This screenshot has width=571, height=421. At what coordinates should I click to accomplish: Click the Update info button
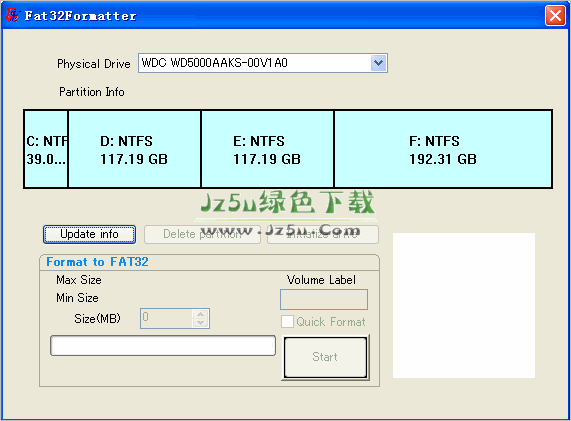coord(89,234)
